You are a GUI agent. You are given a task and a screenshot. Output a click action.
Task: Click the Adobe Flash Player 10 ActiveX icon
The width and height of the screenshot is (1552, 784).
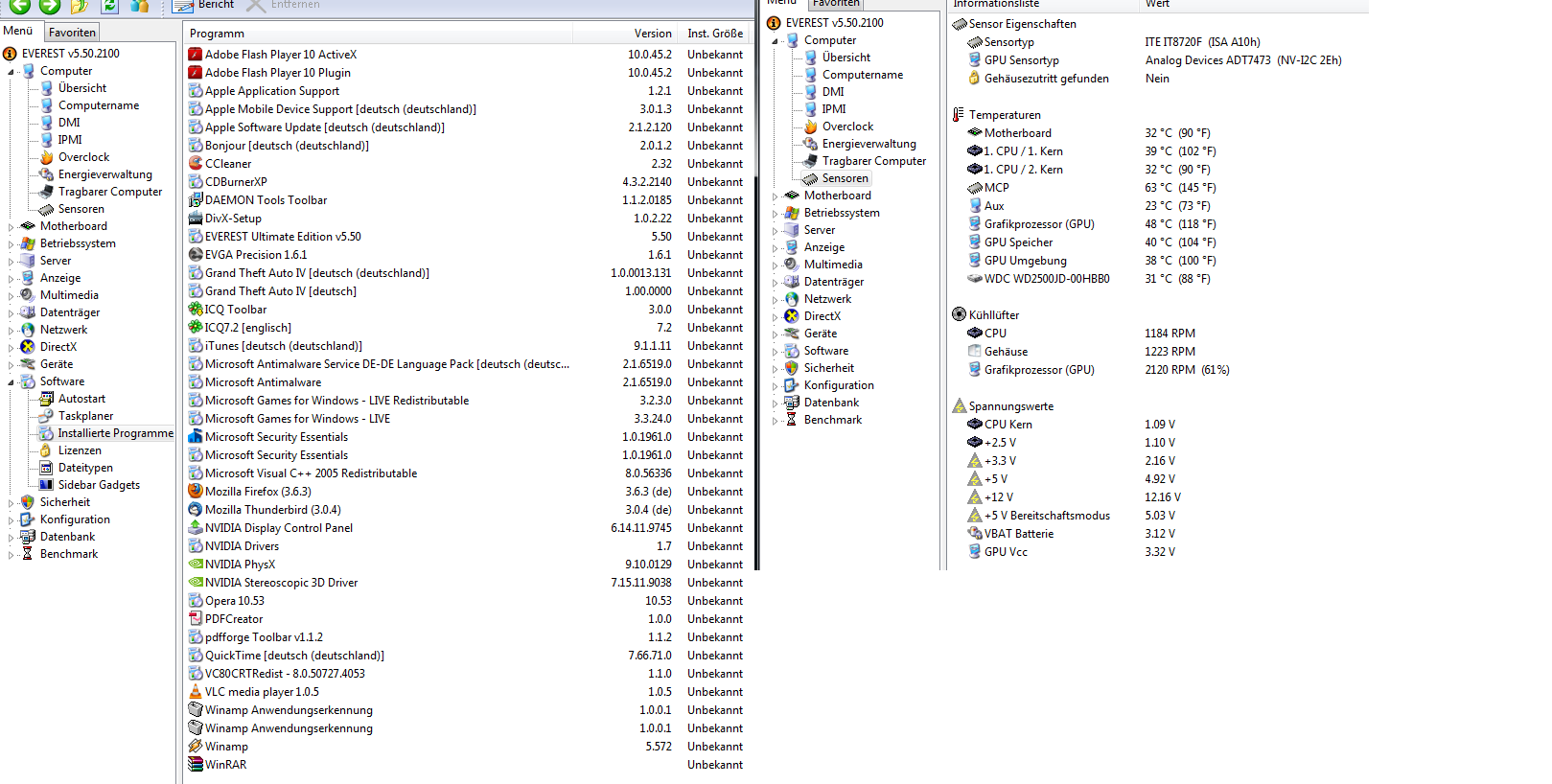pyautogui.click(x=196, y=55)
